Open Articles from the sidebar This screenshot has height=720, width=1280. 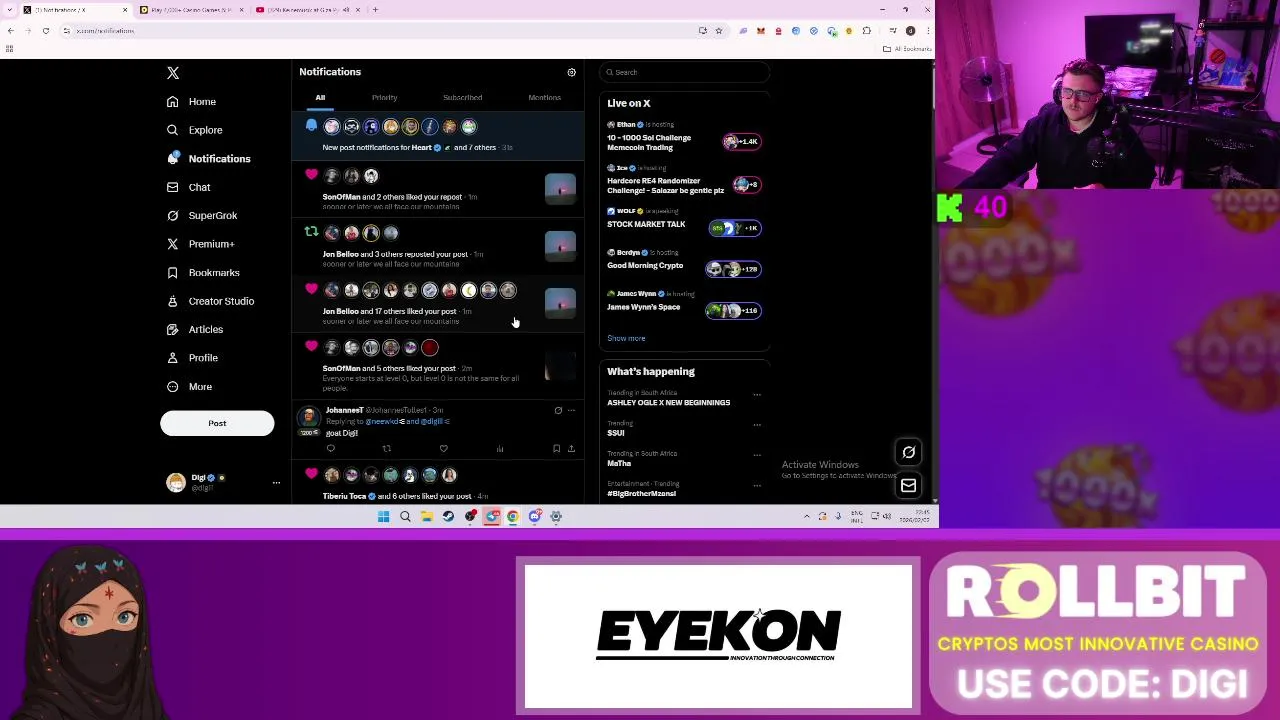coord(194,329)
